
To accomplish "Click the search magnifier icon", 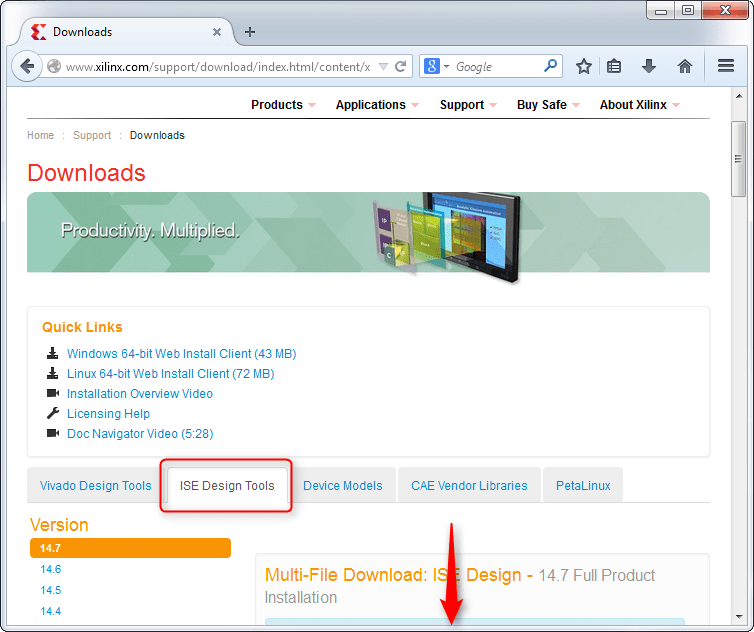I will click(x=550, y=66).
